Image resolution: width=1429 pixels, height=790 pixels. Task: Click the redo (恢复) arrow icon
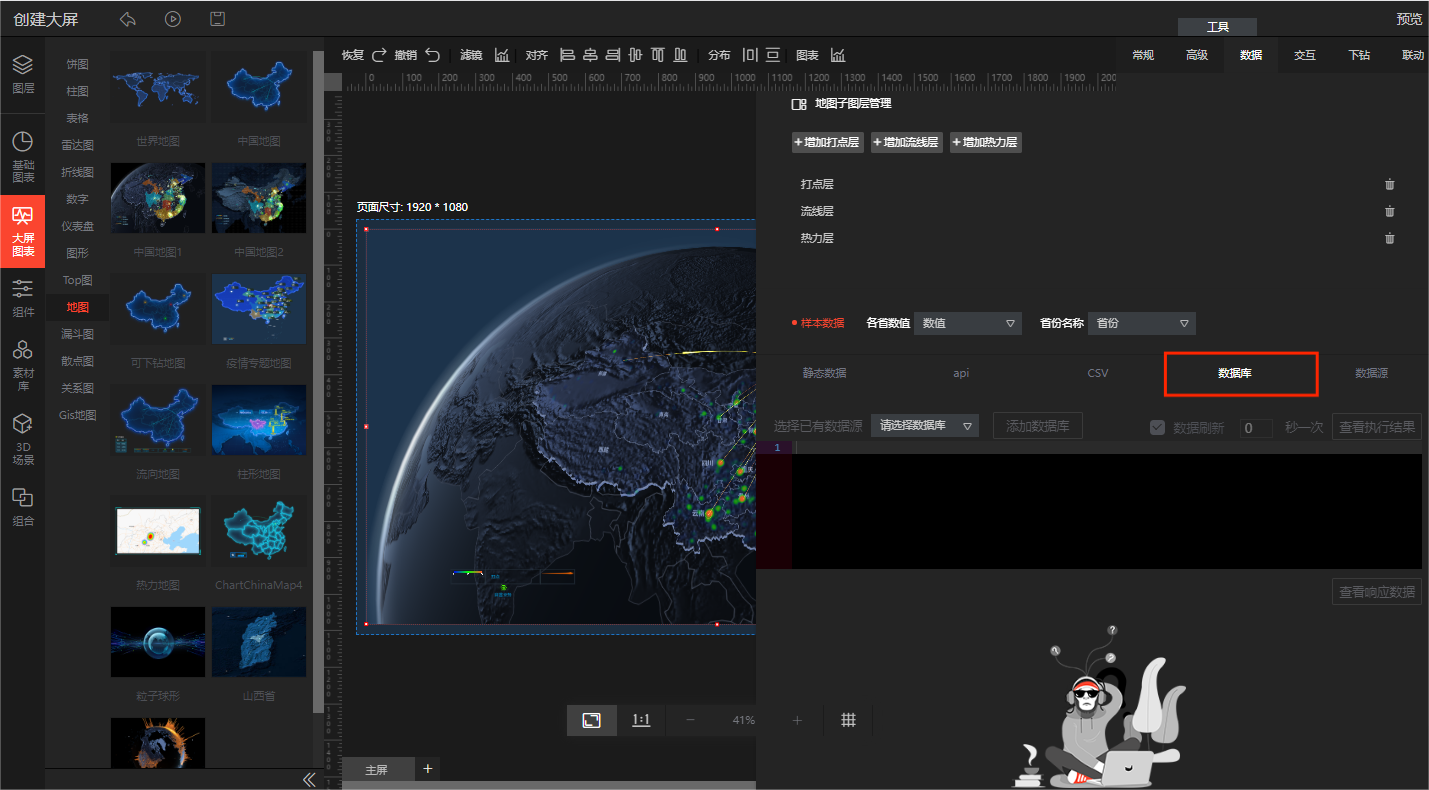click(x=379, y=55)
